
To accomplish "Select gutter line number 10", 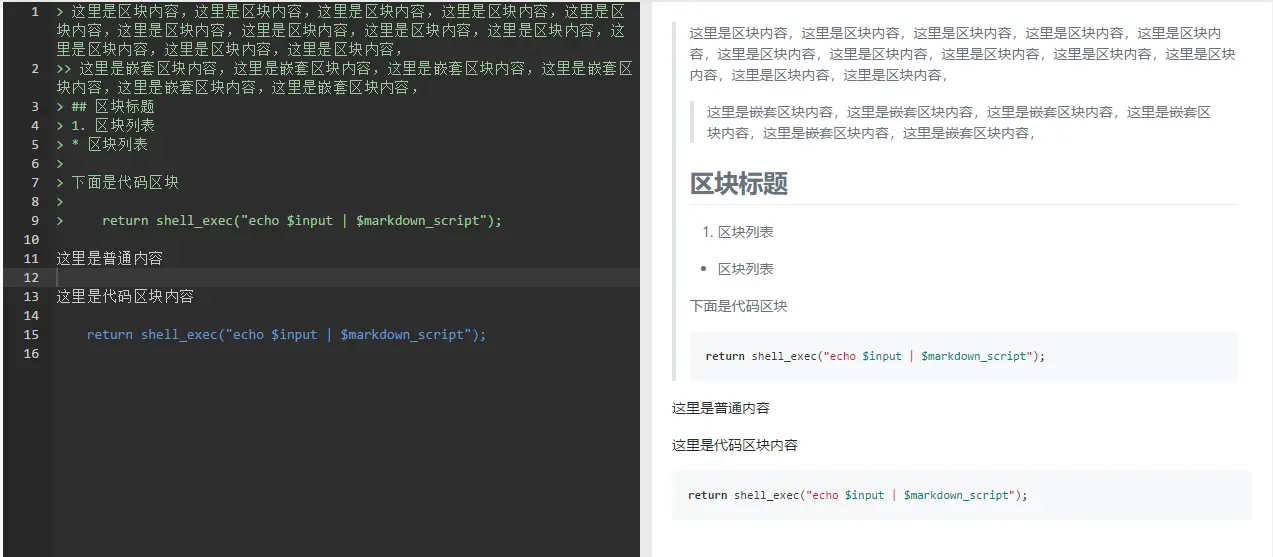I will [31, 239].
